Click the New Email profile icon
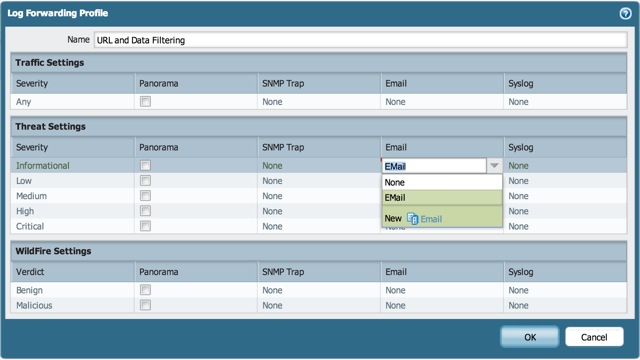Screen dimensions: 640x360 coord(413,219)
